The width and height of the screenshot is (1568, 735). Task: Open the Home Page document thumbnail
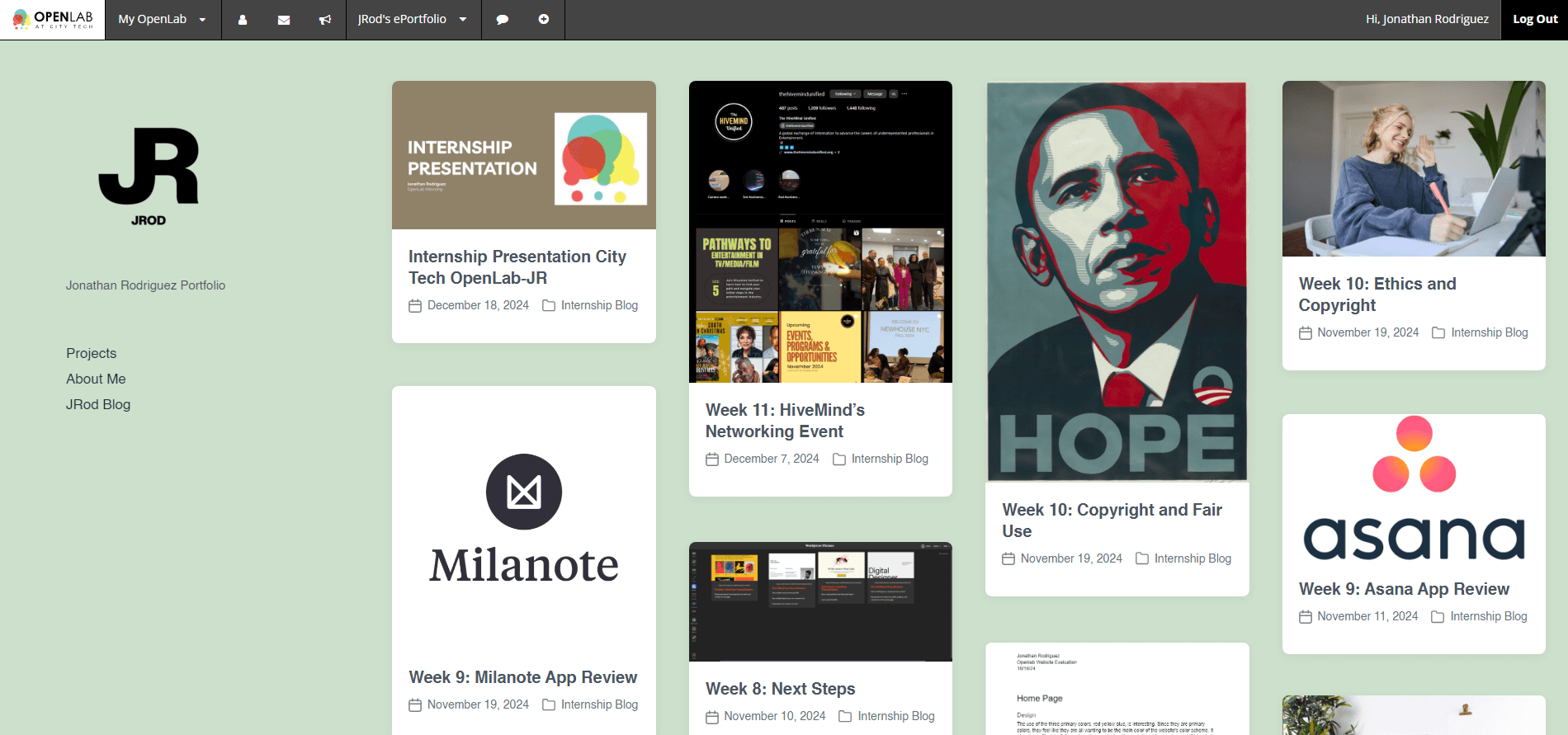1117,689
